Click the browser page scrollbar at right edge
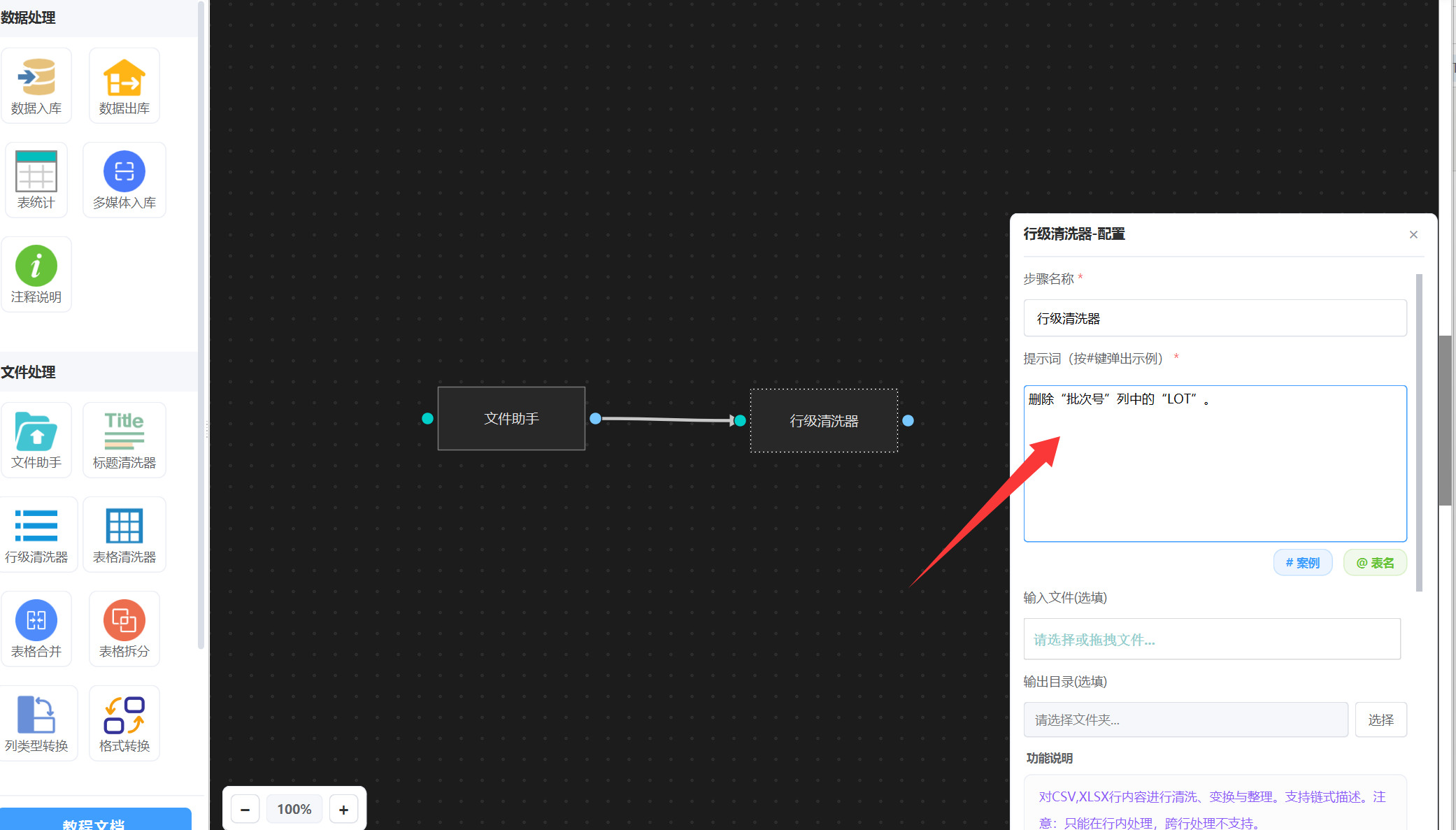 tap(1445, 420)
